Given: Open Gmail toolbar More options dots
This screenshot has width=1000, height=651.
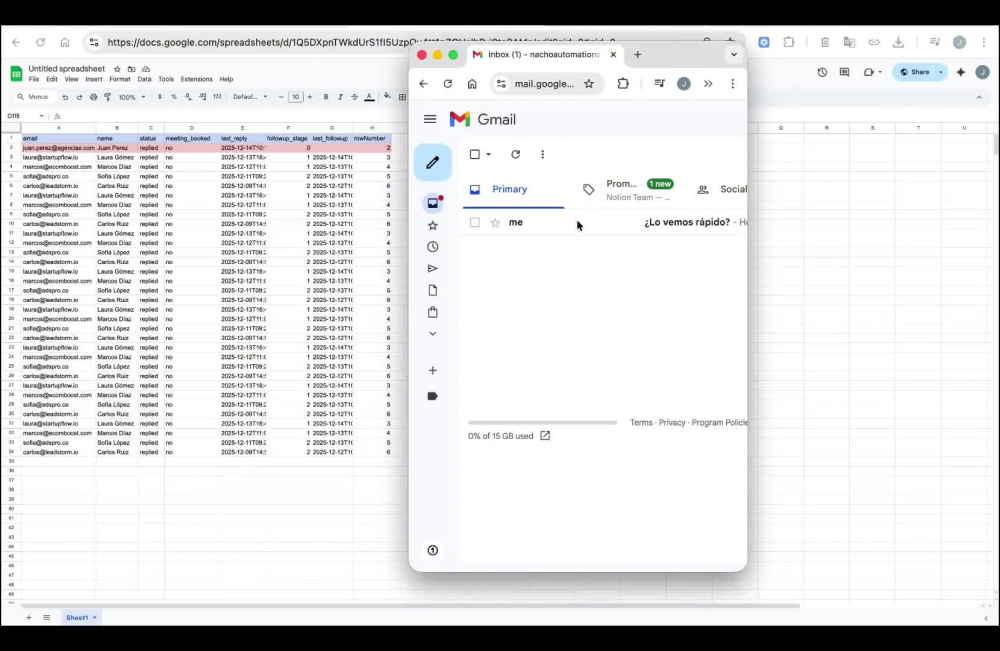Looking at the screenshot, I should [543, 154].
